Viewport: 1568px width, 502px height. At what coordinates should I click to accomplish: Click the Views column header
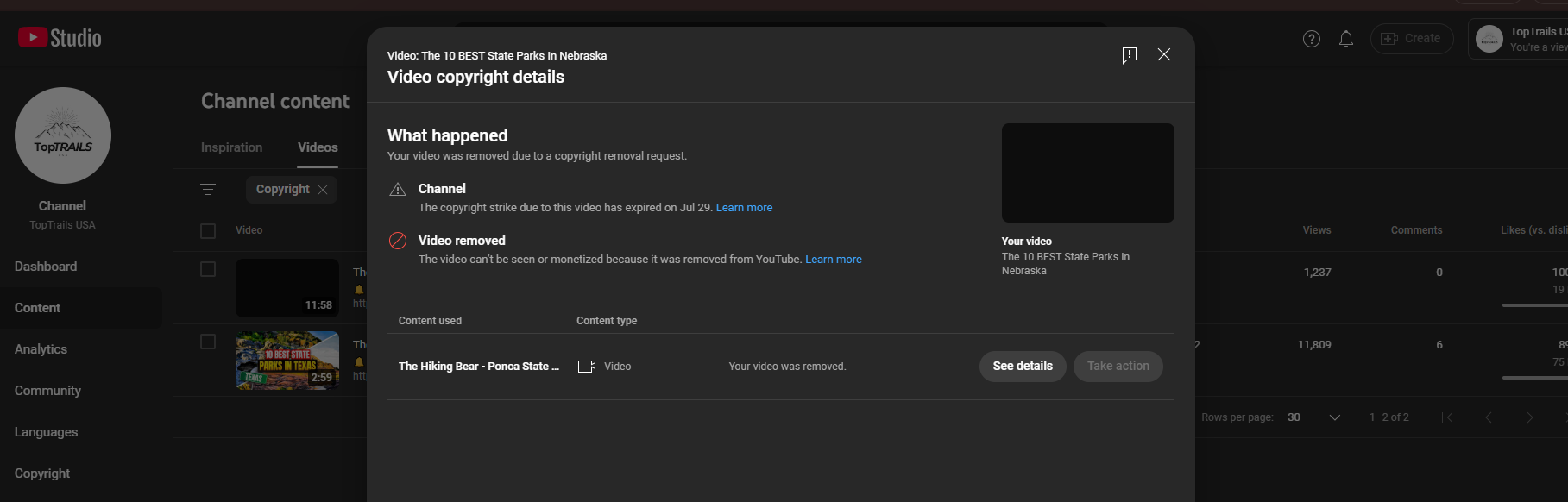pos(1317,230)
